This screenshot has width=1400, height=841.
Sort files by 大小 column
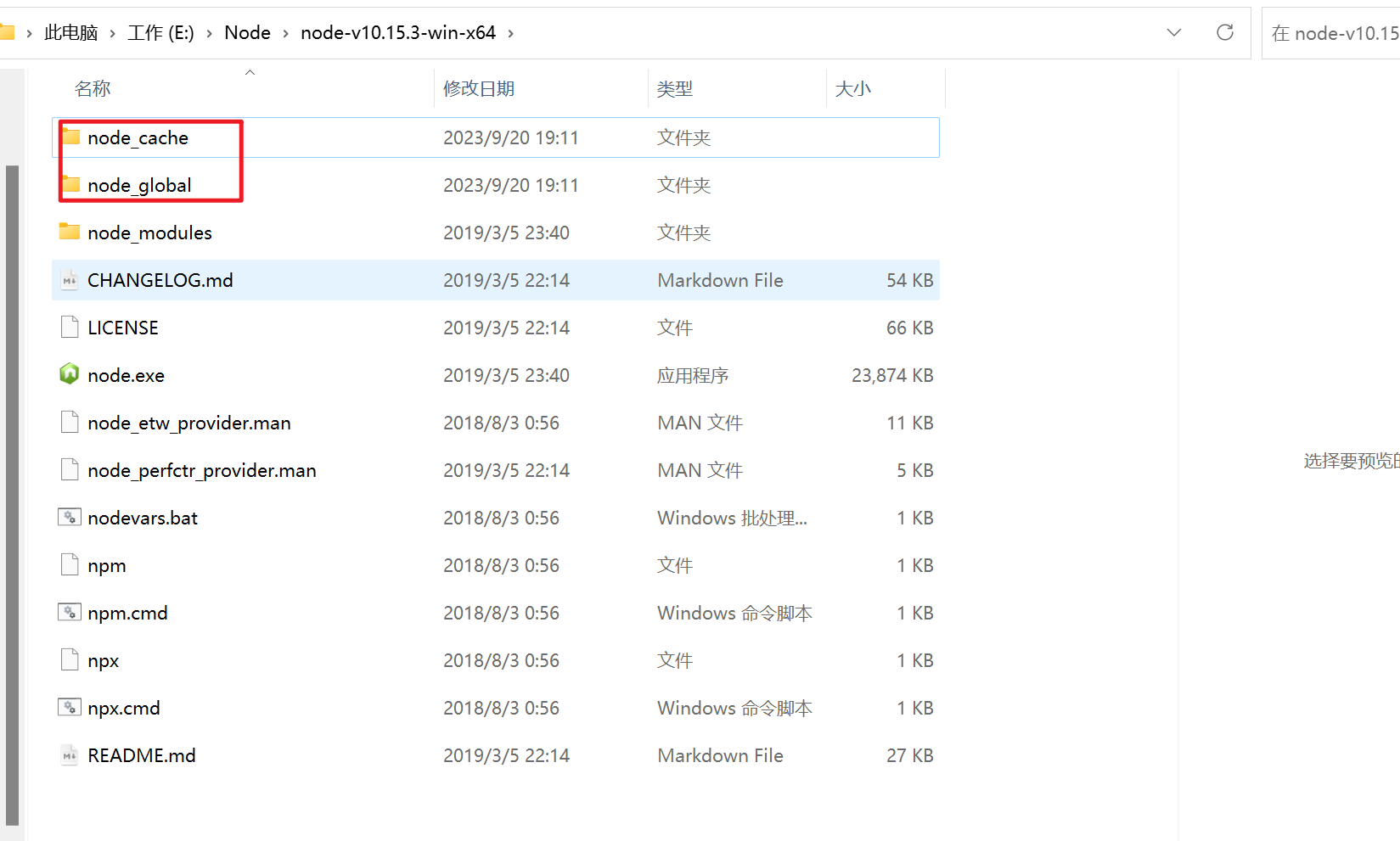(x=853, y=88)
